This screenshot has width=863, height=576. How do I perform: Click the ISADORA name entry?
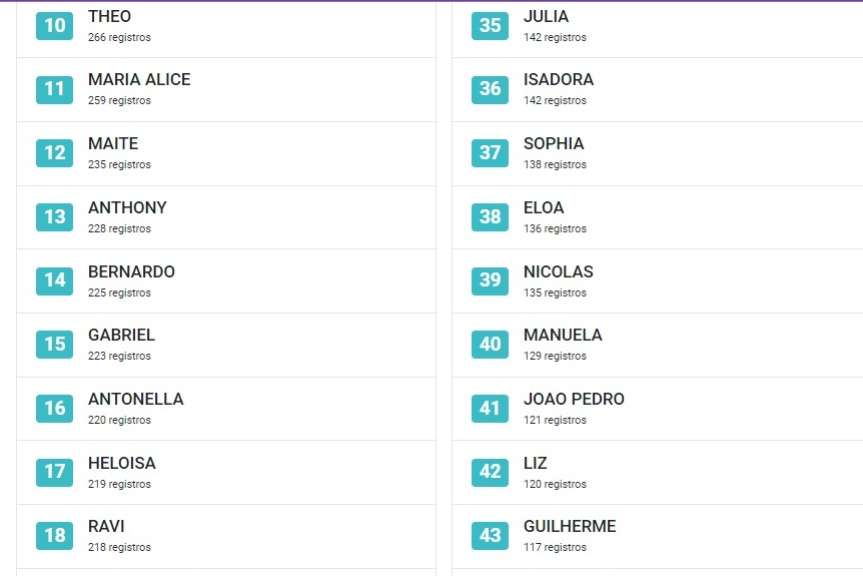coord(558,79)
